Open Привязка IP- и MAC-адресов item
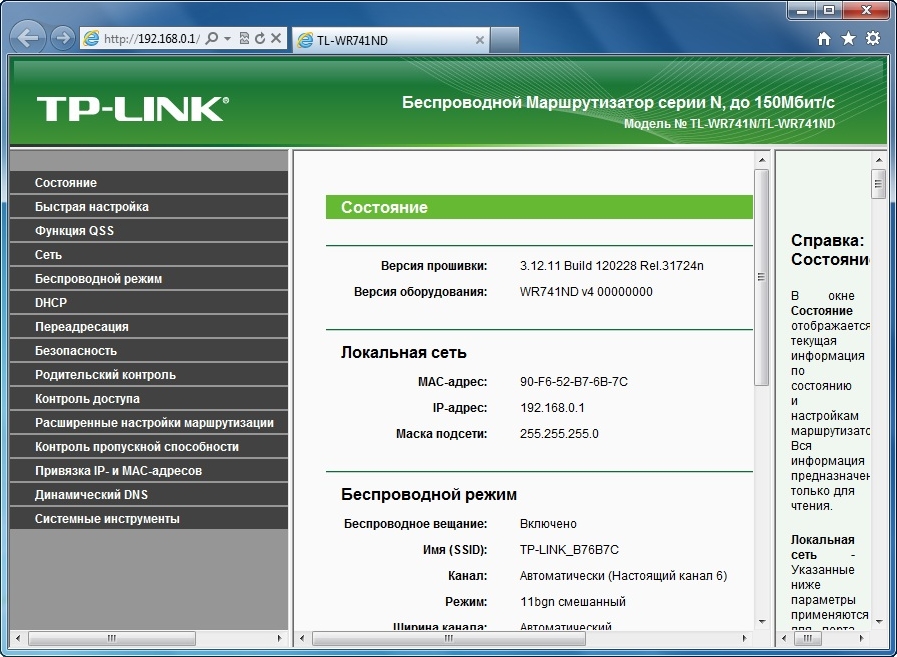Image resolution: width=897 pixels, height=657 pixels. coord(149,471)
